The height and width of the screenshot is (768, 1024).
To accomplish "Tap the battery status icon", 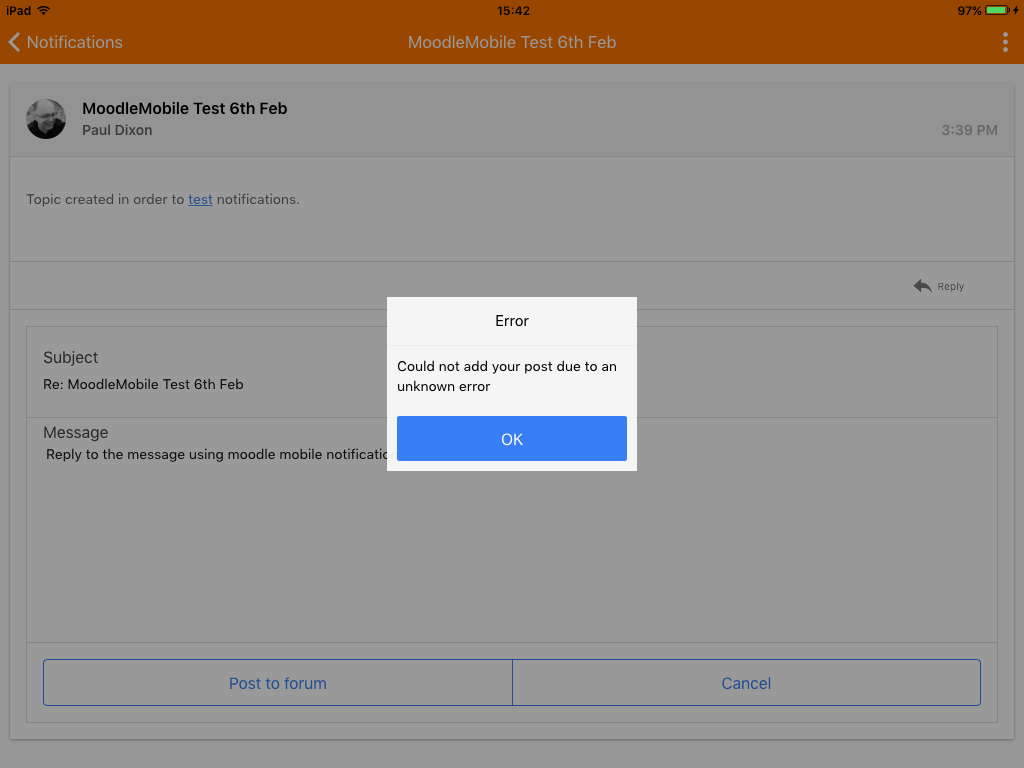I will (998, 10).
